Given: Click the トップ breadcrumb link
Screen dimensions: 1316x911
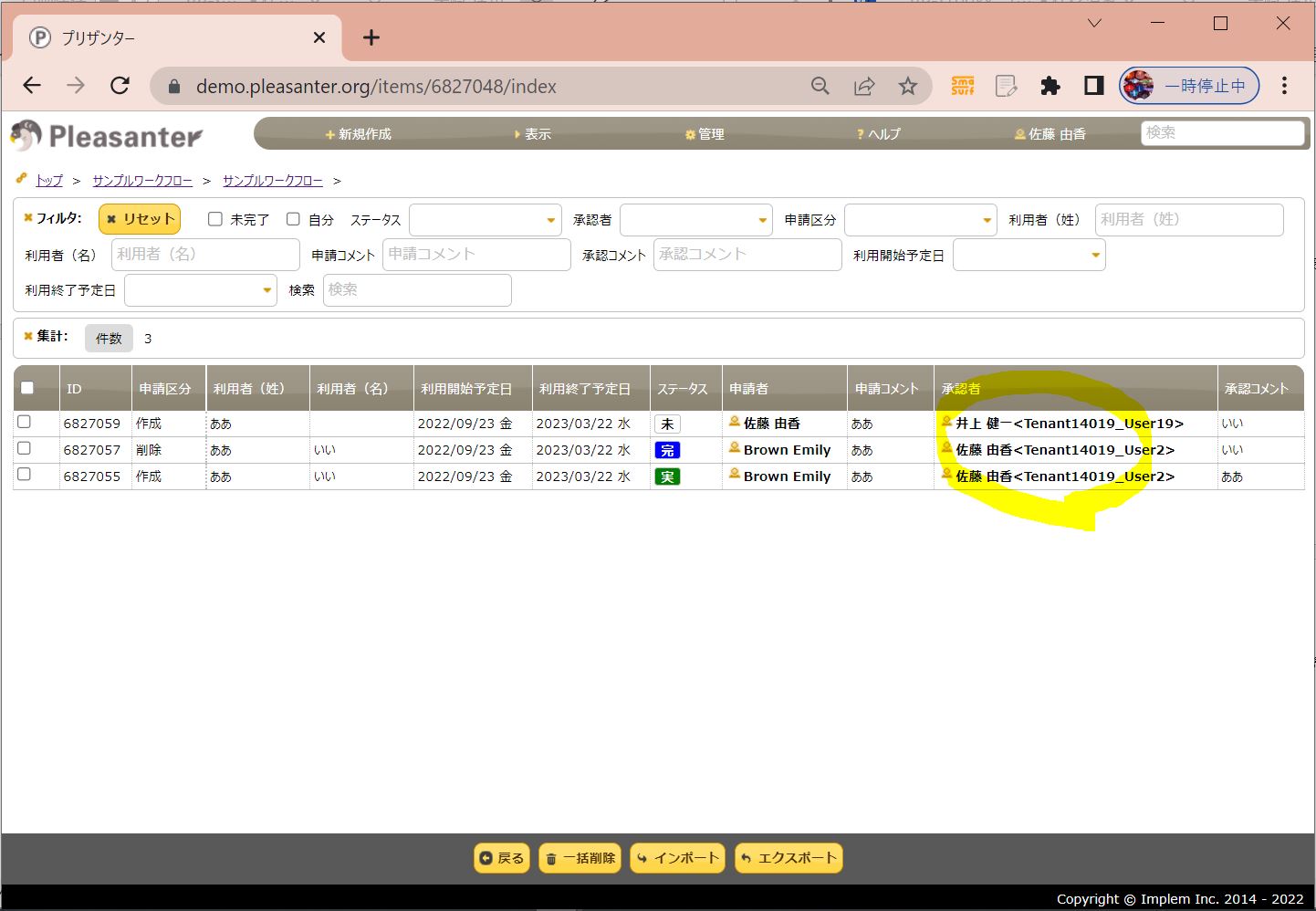Looking at the screenshot, I should (49, 181).
